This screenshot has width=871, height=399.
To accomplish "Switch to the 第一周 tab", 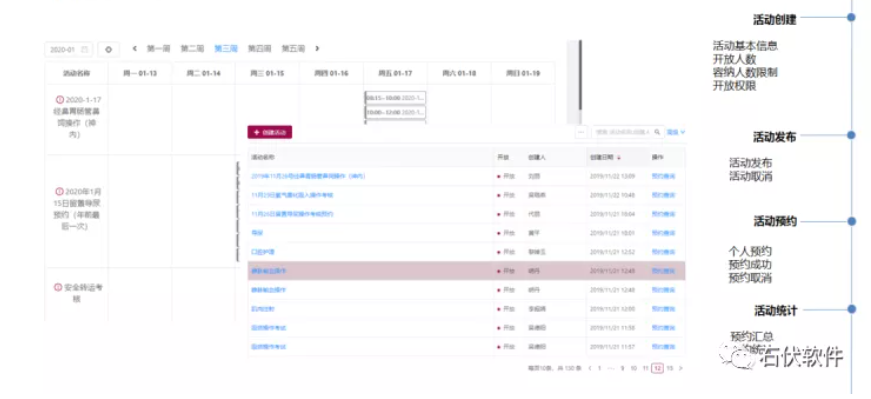I will (x=158, y=49).
